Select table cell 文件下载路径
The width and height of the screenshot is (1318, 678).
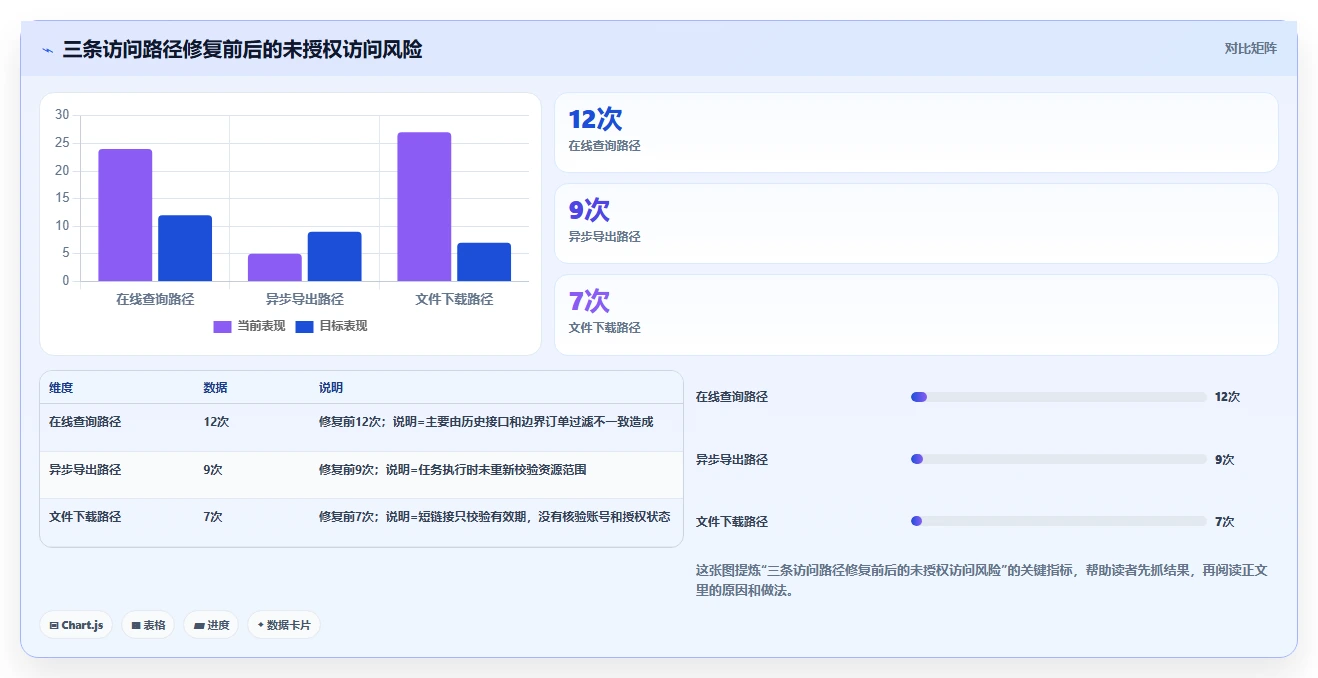click(x=85, y=517)
